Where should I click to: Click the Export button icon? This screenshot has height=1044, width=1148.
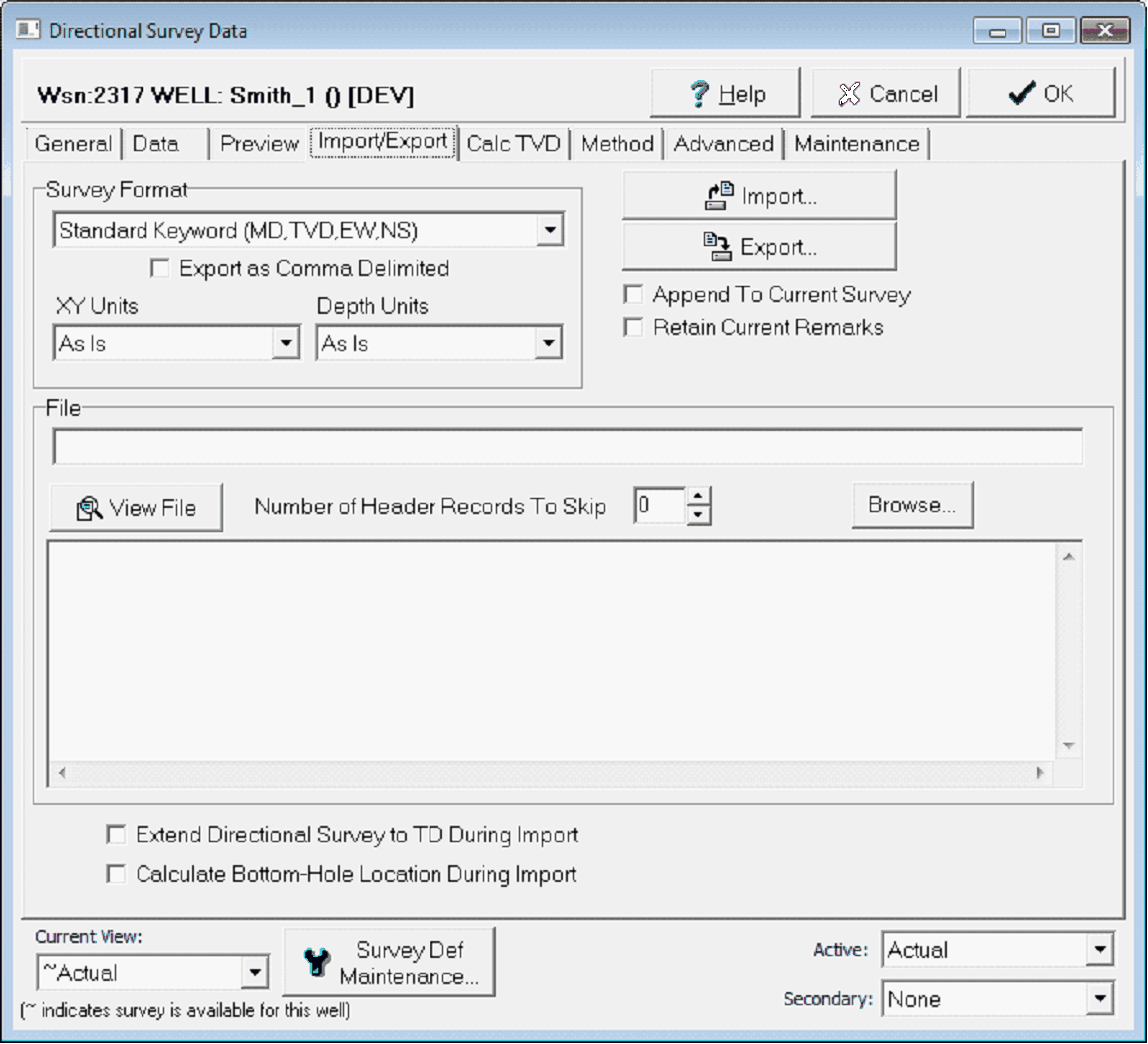tap(717, 247)
